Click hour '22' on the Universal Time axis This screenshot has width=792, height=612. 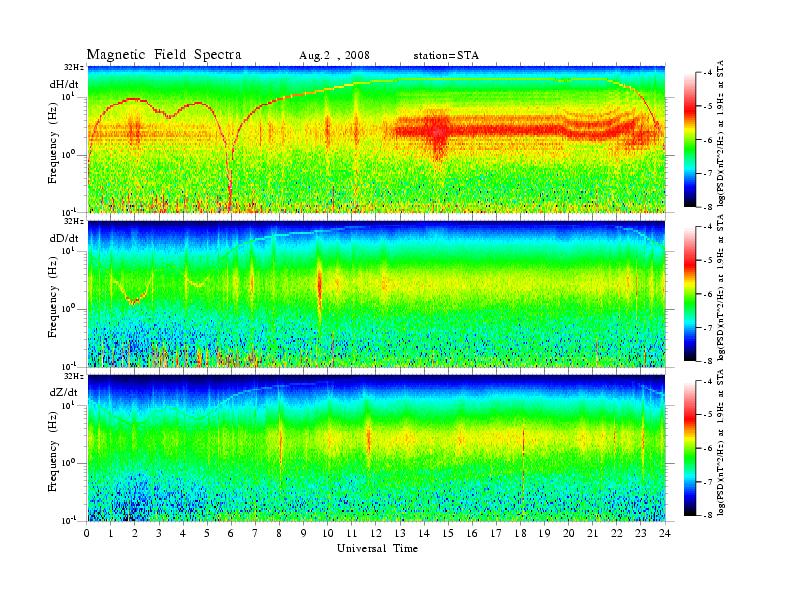pyautogui.click(x=617, y=533)
